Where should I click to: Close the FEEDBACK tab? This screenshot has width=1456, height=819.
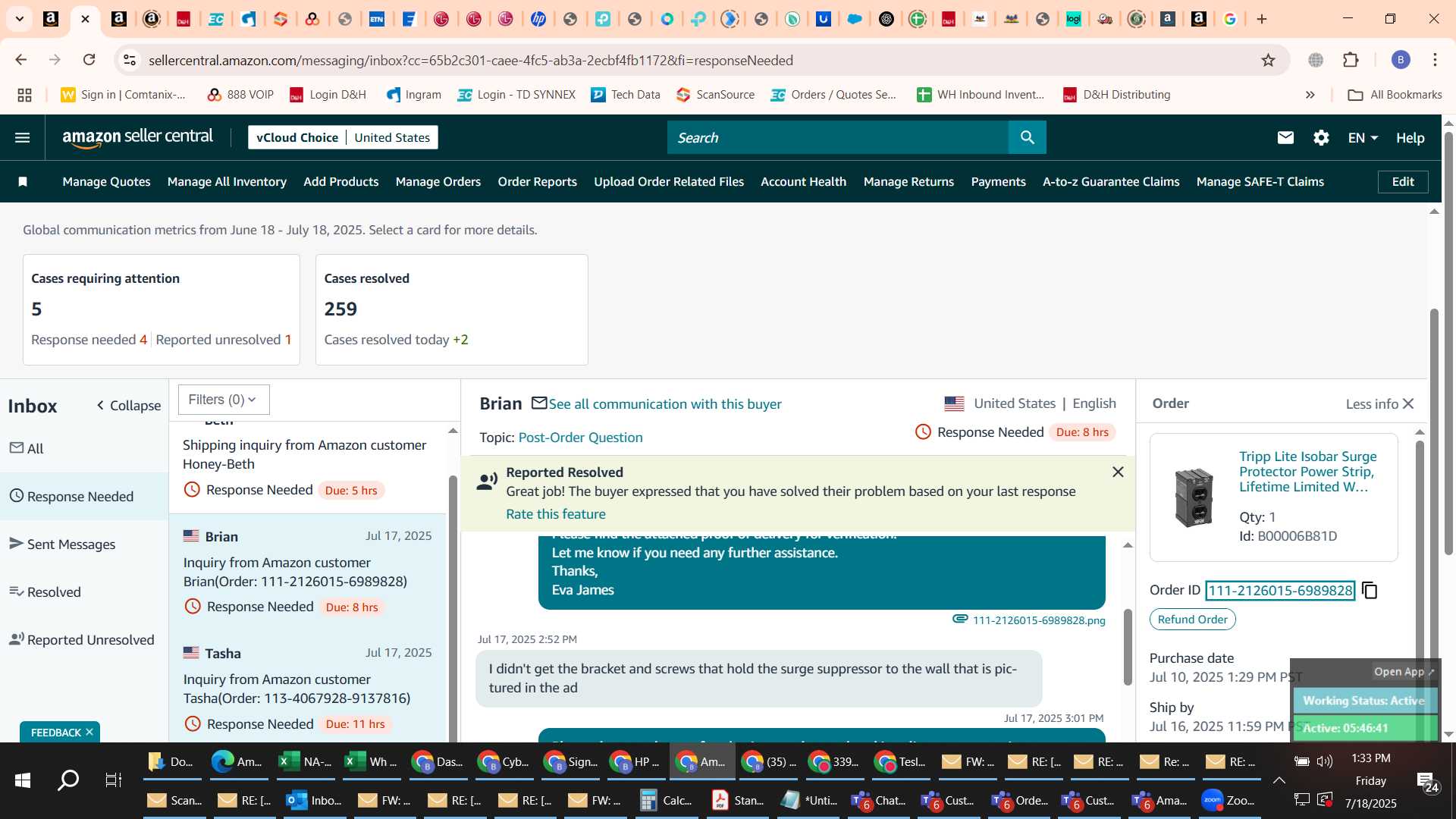point(89,732)
